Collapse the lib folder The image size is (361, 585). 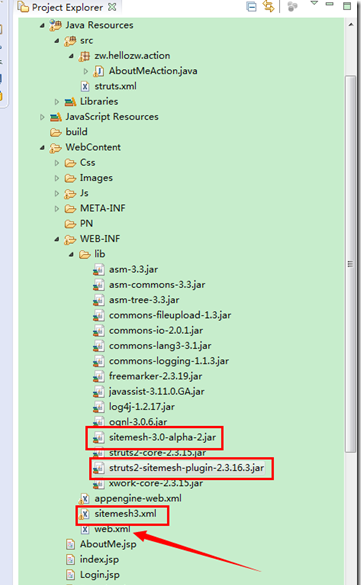(x=71, y=254)
